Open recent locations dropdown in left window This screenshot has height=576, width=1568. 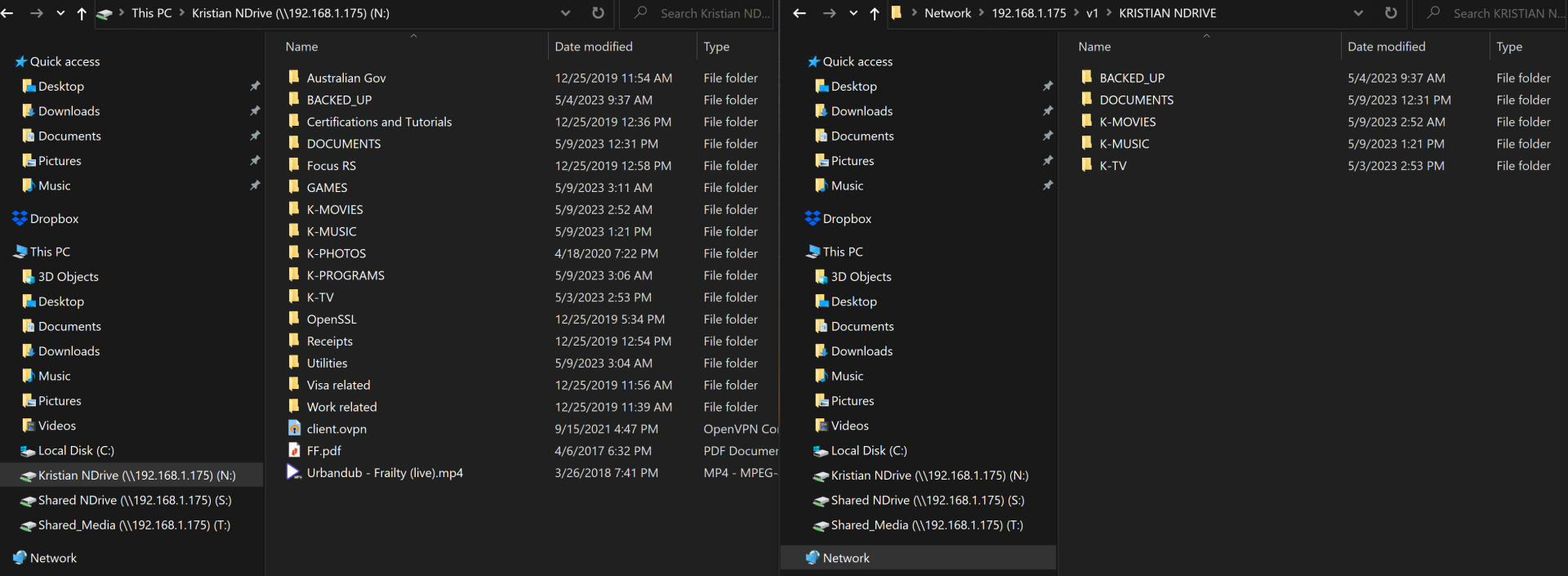coord(60,13)
